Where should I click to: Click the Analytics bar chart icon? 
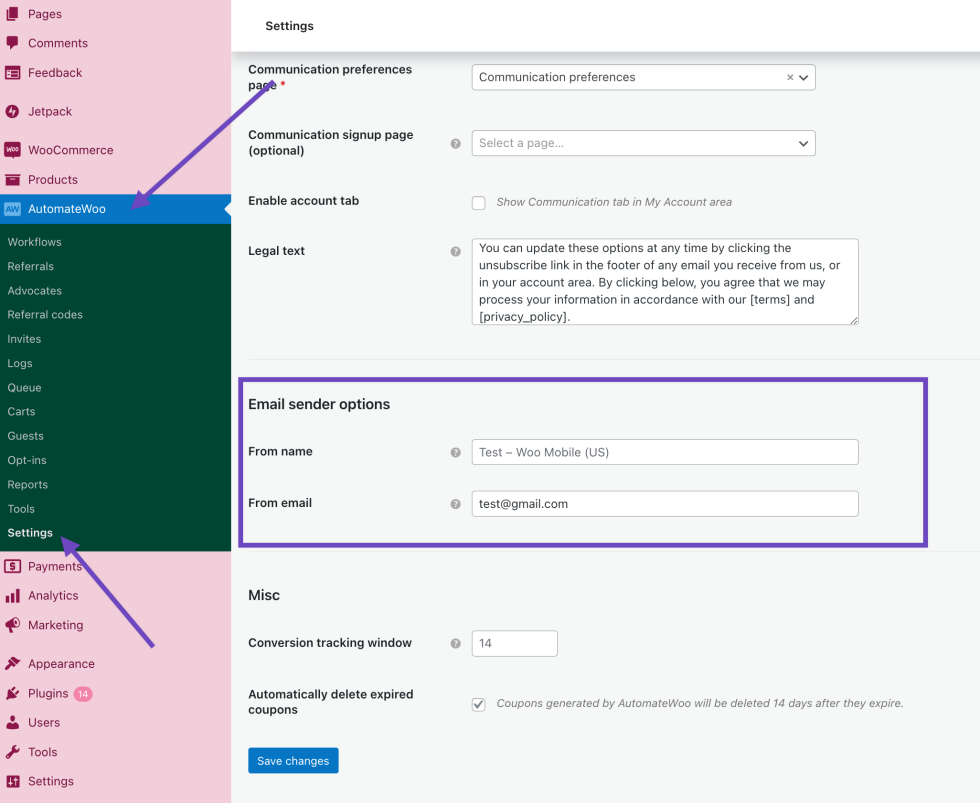point(12,596)
